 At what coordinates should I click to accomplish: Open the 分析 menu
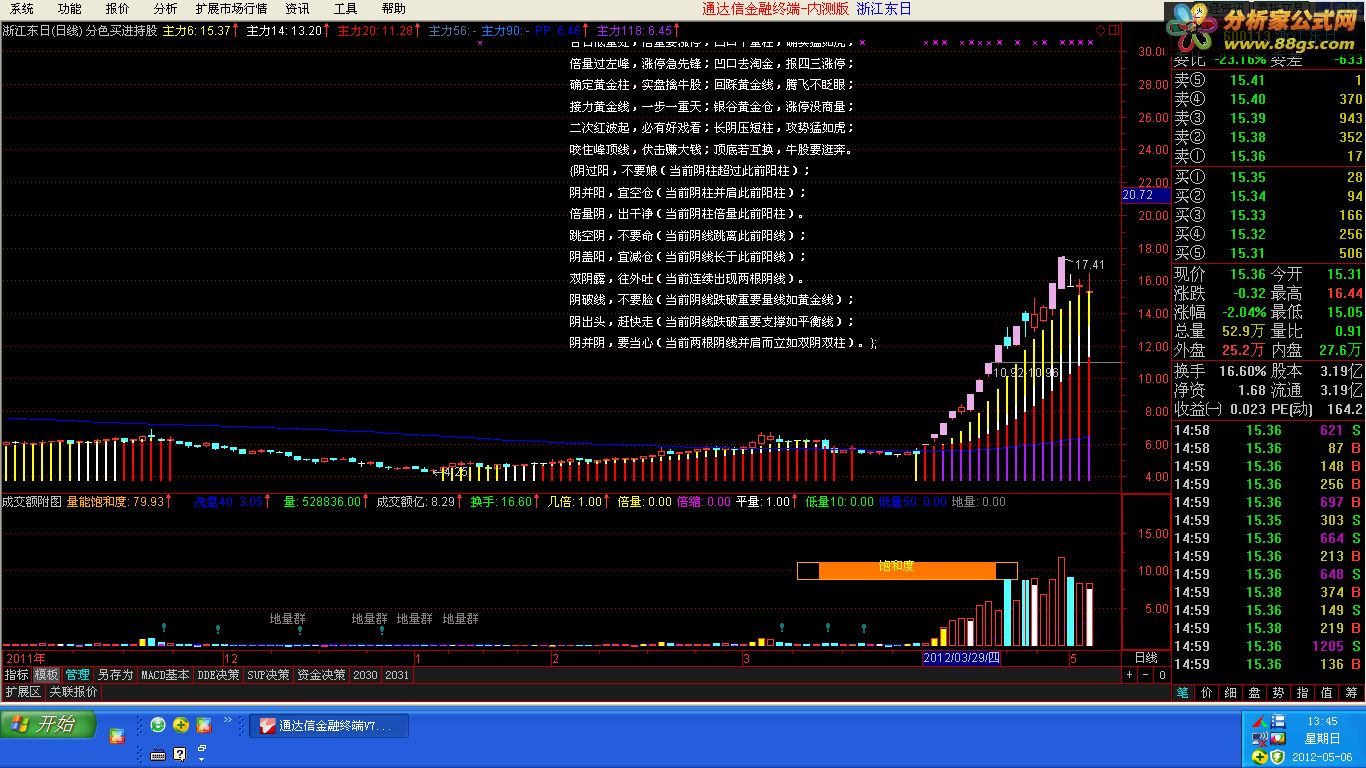(165, 9)
